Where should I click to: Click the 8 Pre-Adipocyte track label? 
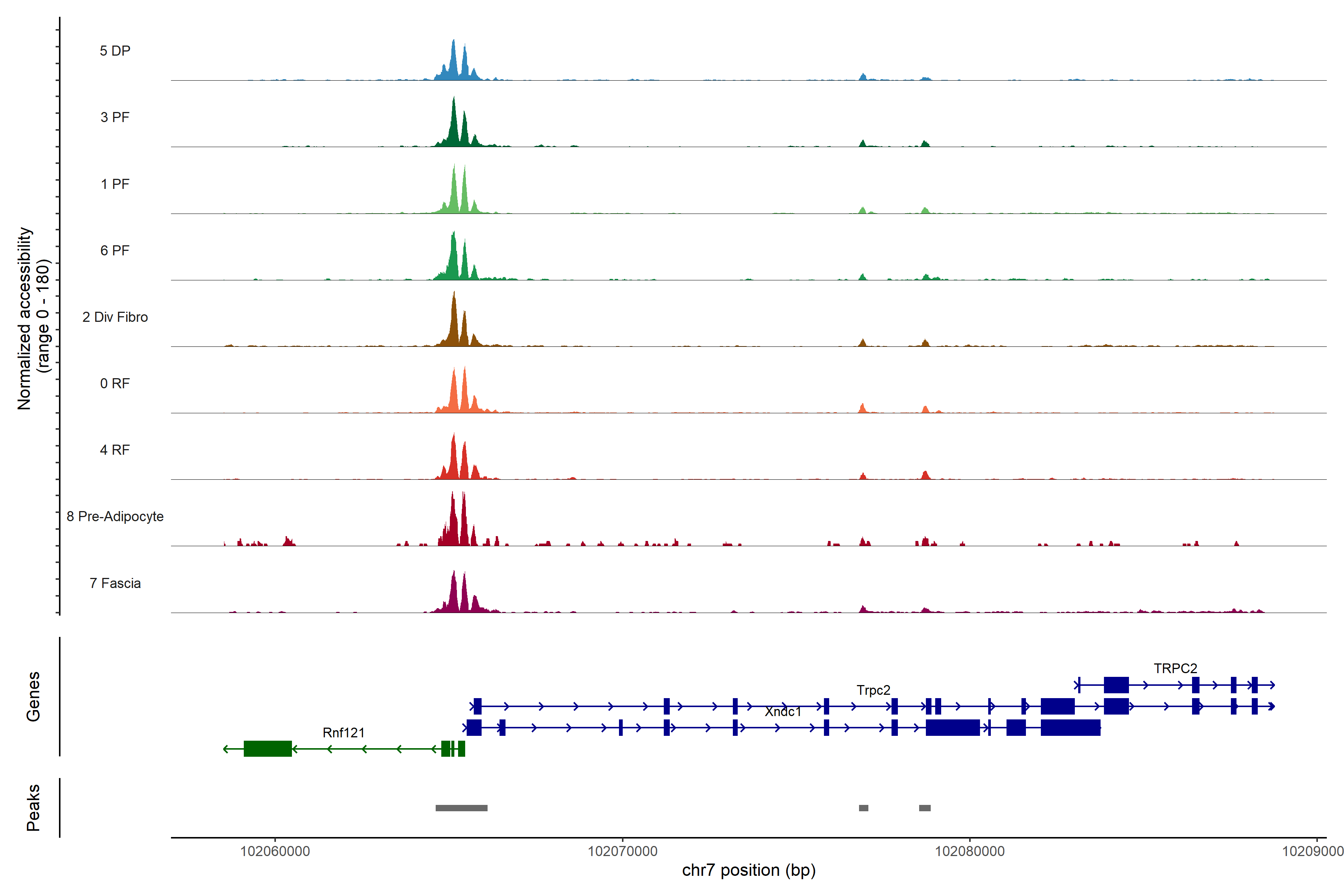point(115,517)
